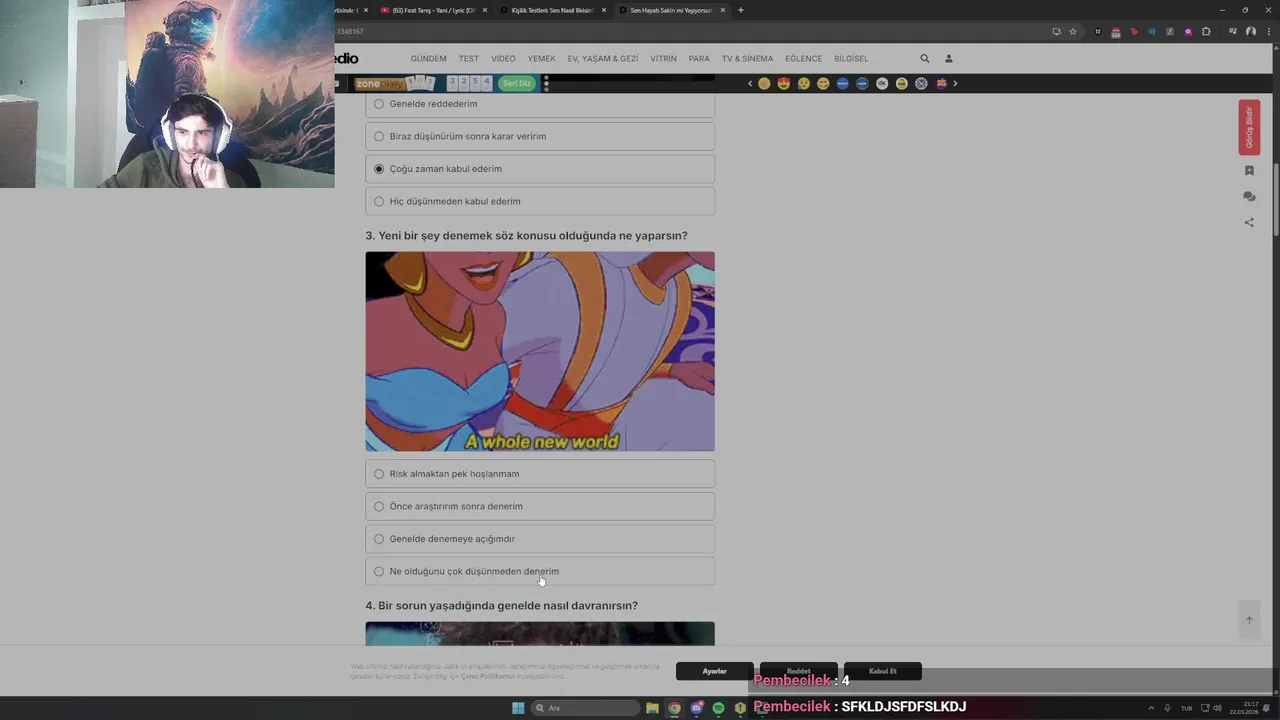1280x720 pixels.
Task: Open Discord icon in the taskbar
Action: pos(696,708)
